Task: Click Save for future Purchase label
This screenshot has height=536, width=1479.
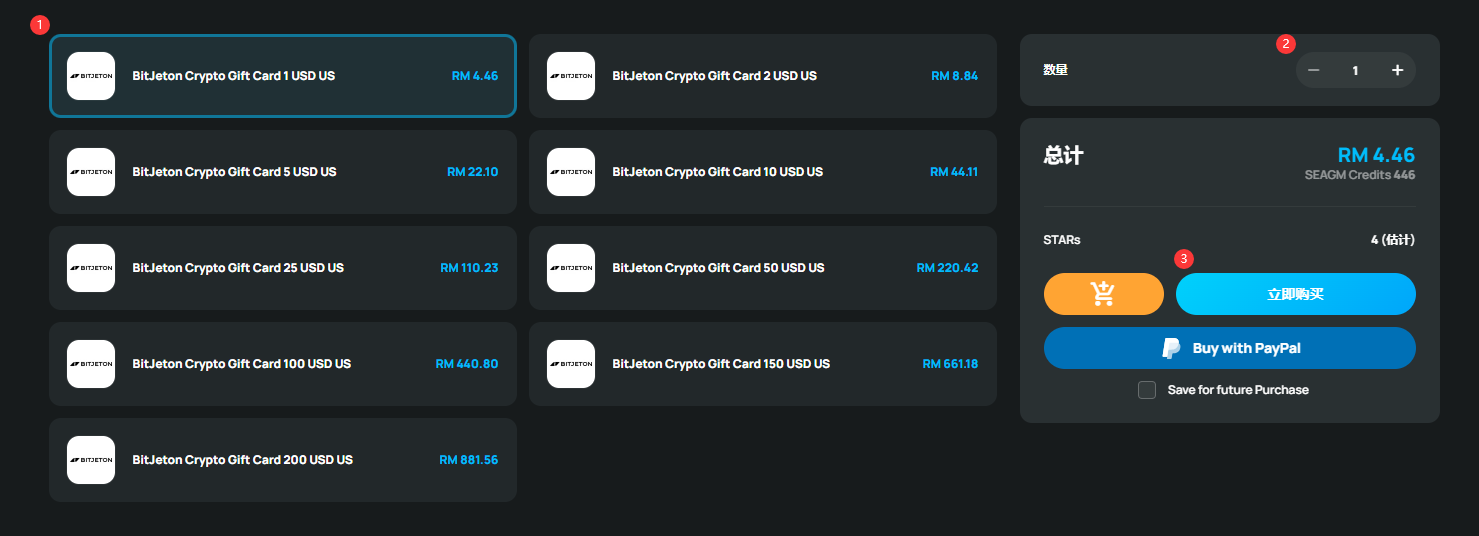Action: (x=1238, y=390)
